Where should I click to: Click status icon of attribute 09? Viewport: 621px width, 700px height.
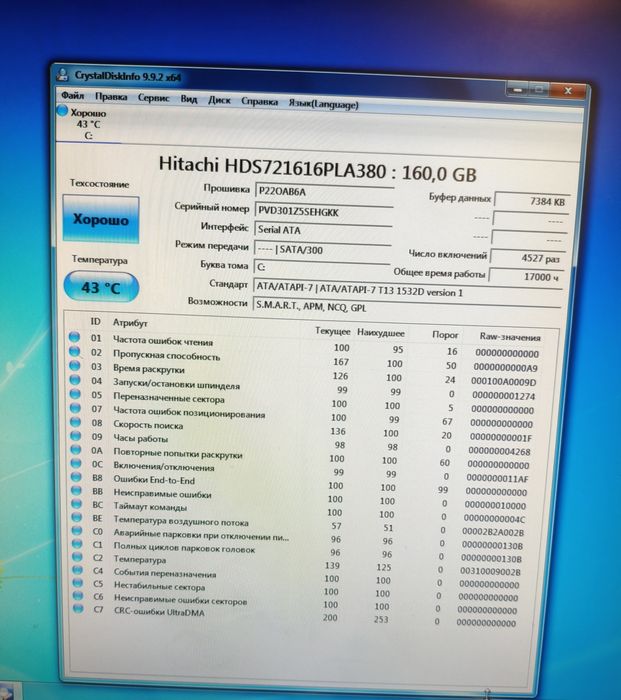pyautogui.click(x=75, y=436)
